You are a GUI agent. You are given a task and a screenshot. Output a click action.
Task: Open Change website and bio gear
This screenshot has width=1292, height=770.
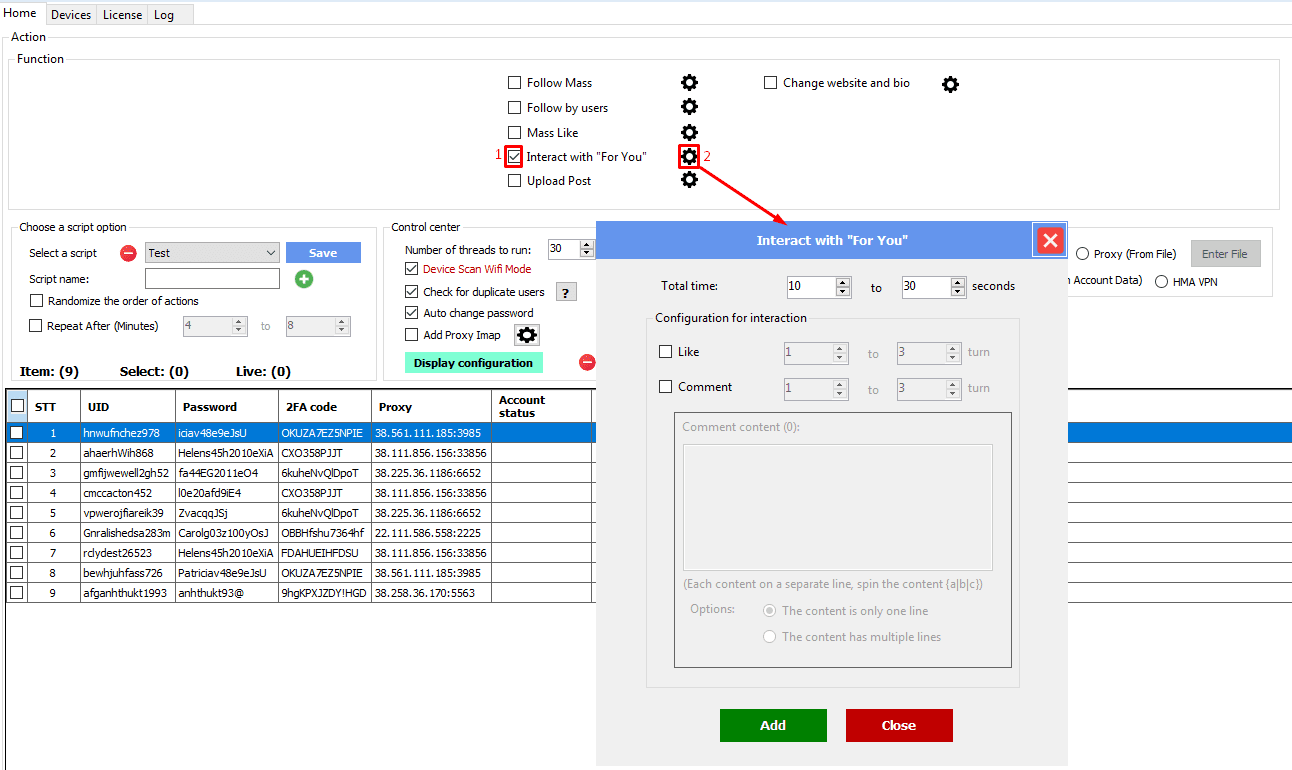(950, 85)
